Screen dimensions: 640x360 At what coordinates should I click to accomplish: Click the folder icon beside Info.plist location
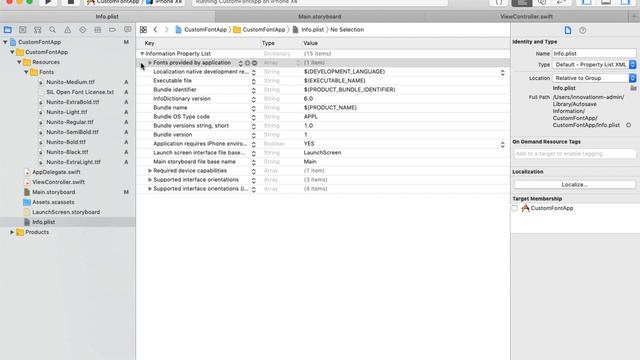click(x=633, y=88)
